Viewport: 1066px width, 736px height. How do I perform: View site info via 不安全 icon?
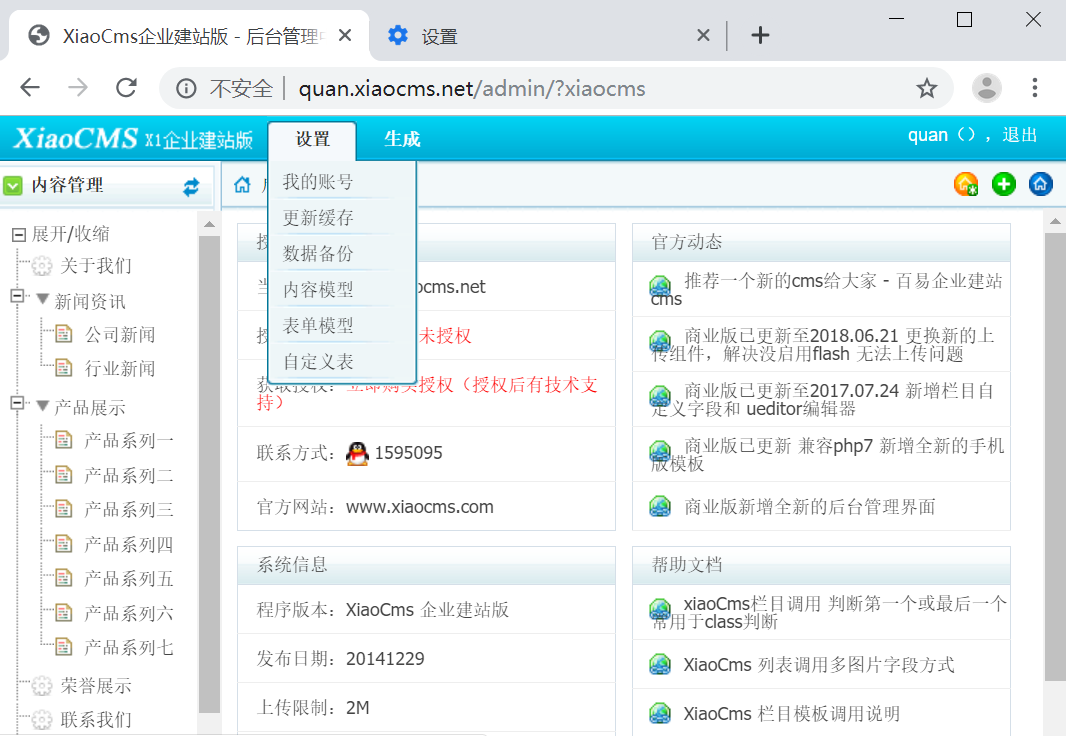(186, 88)
